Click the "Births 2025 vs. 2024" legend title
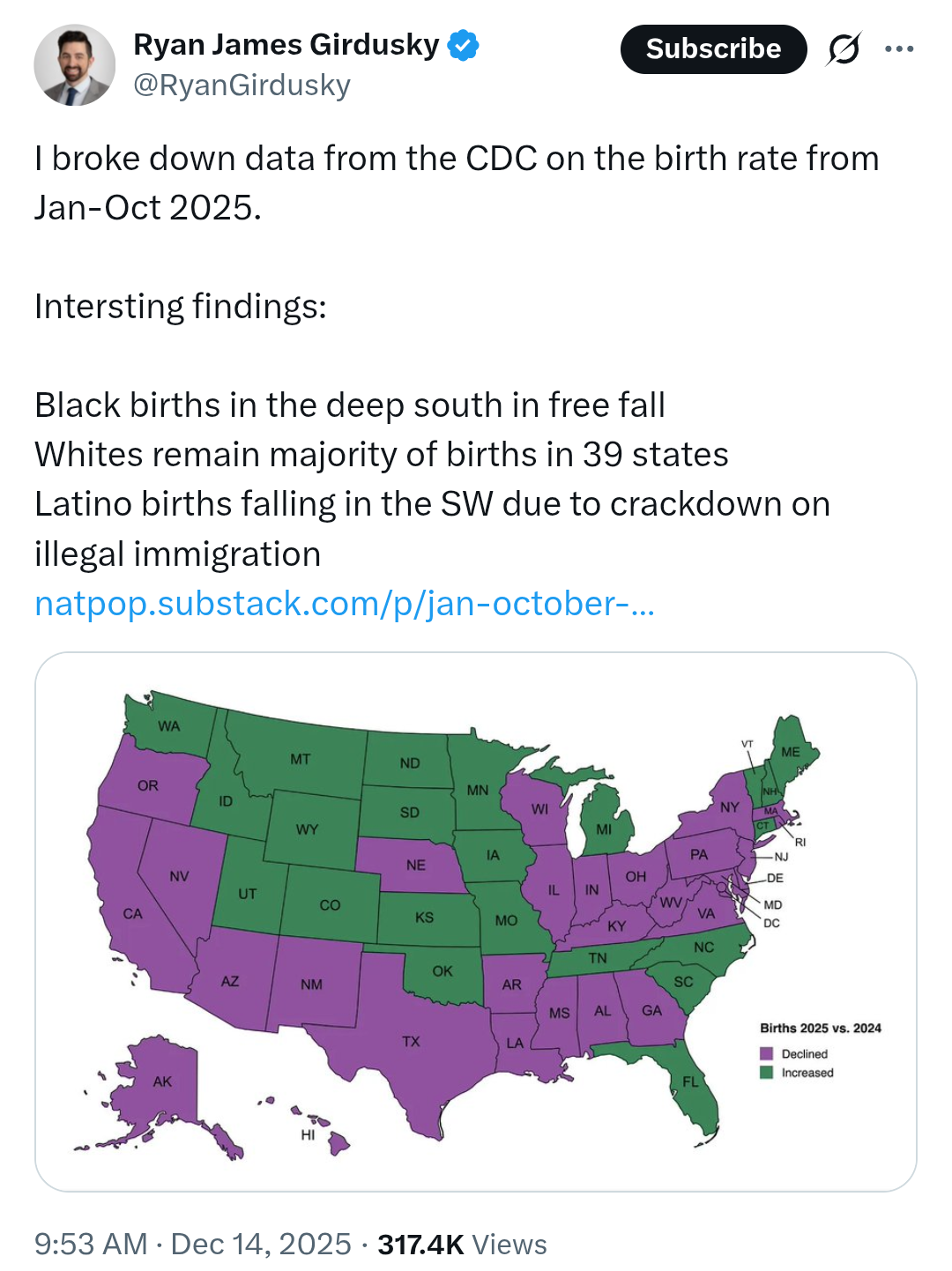952x1271 pixels. click(820, 1029)
